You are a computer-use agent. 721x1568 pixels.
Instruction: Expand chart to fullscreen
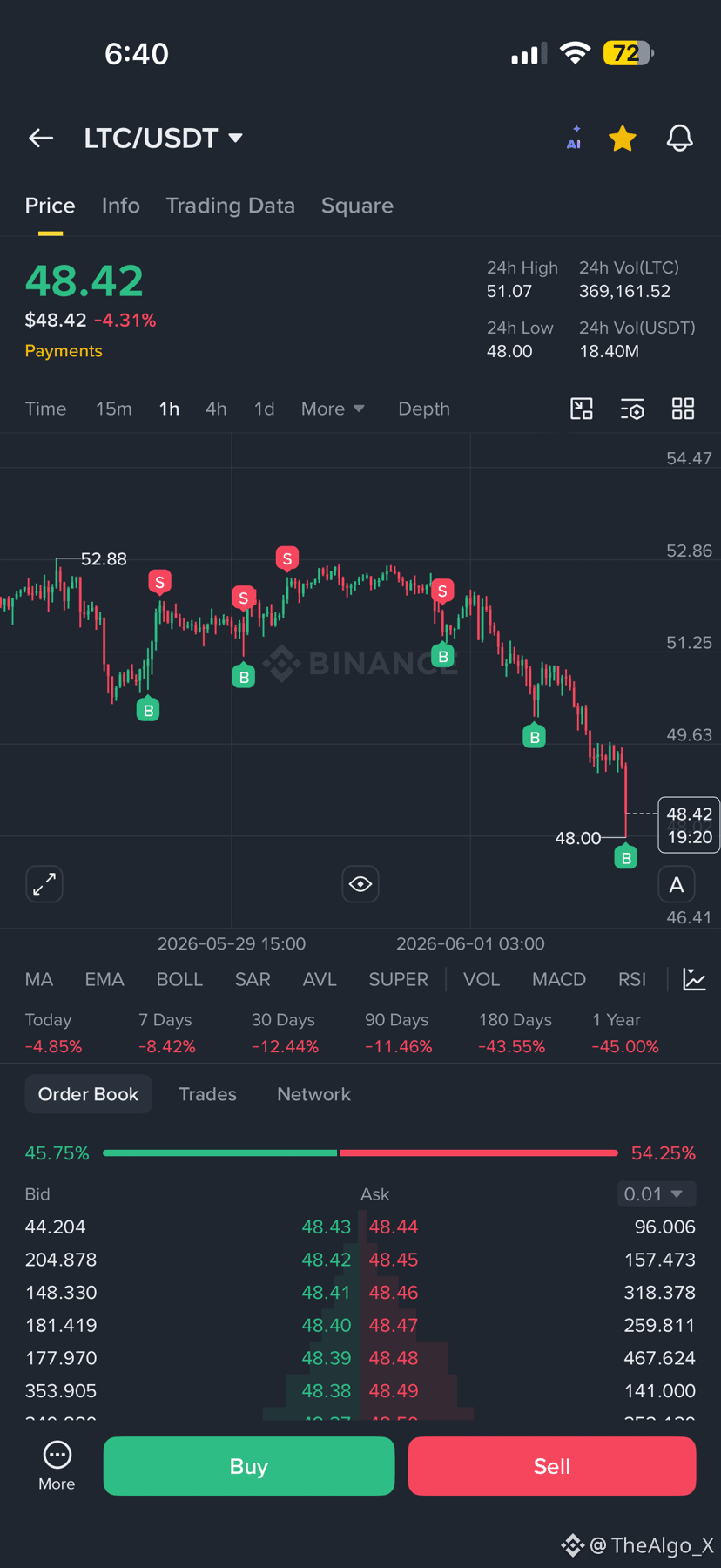point(44,884)
